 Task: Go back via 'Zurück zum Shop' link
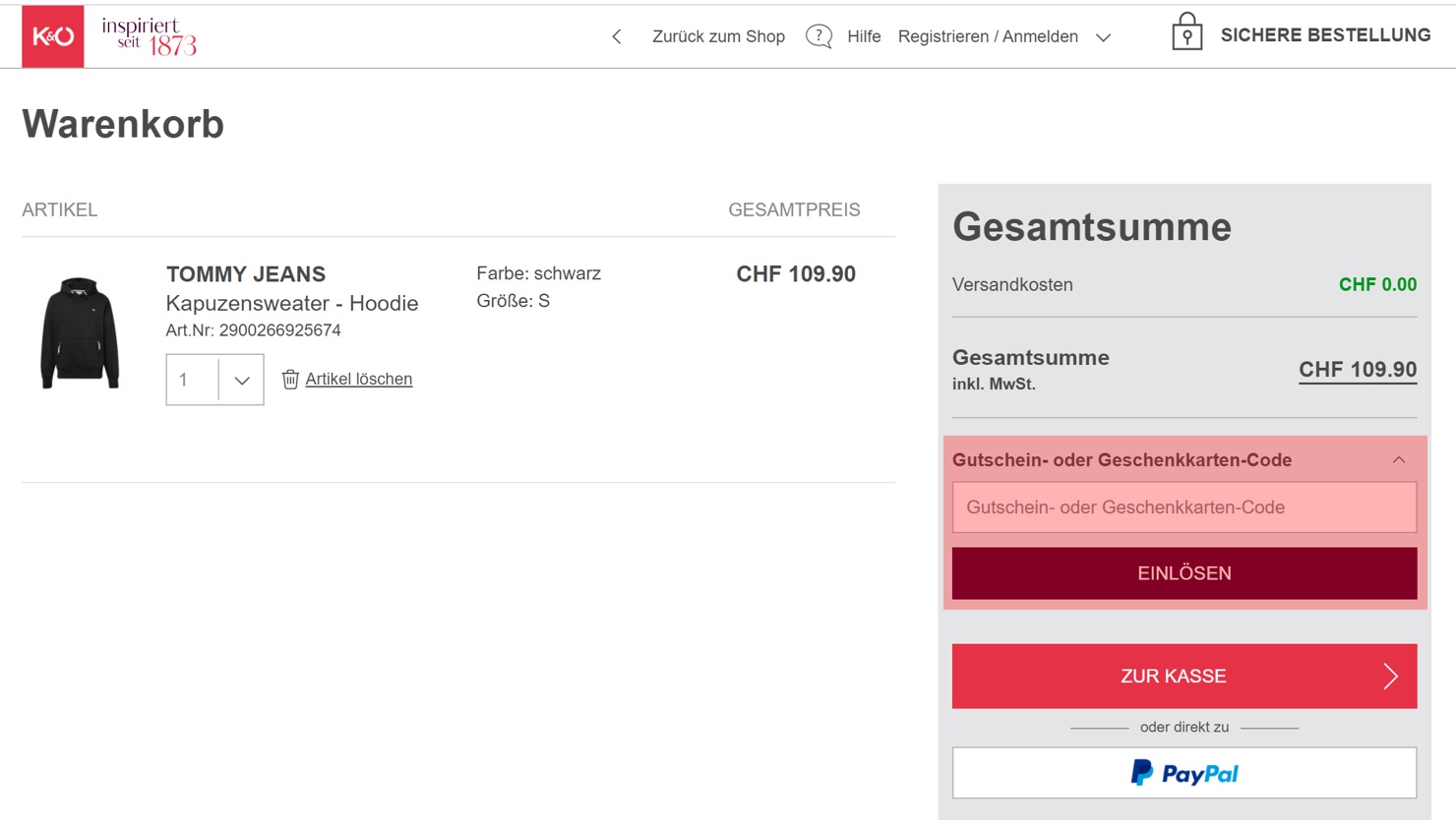[718, 36]
